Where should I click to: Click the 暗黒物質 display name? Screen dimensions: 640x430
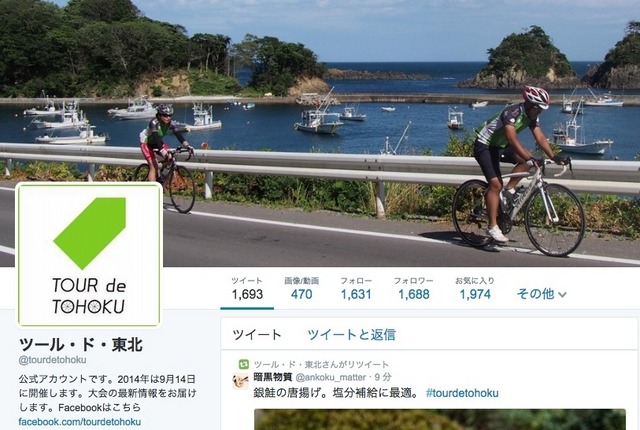273,377
